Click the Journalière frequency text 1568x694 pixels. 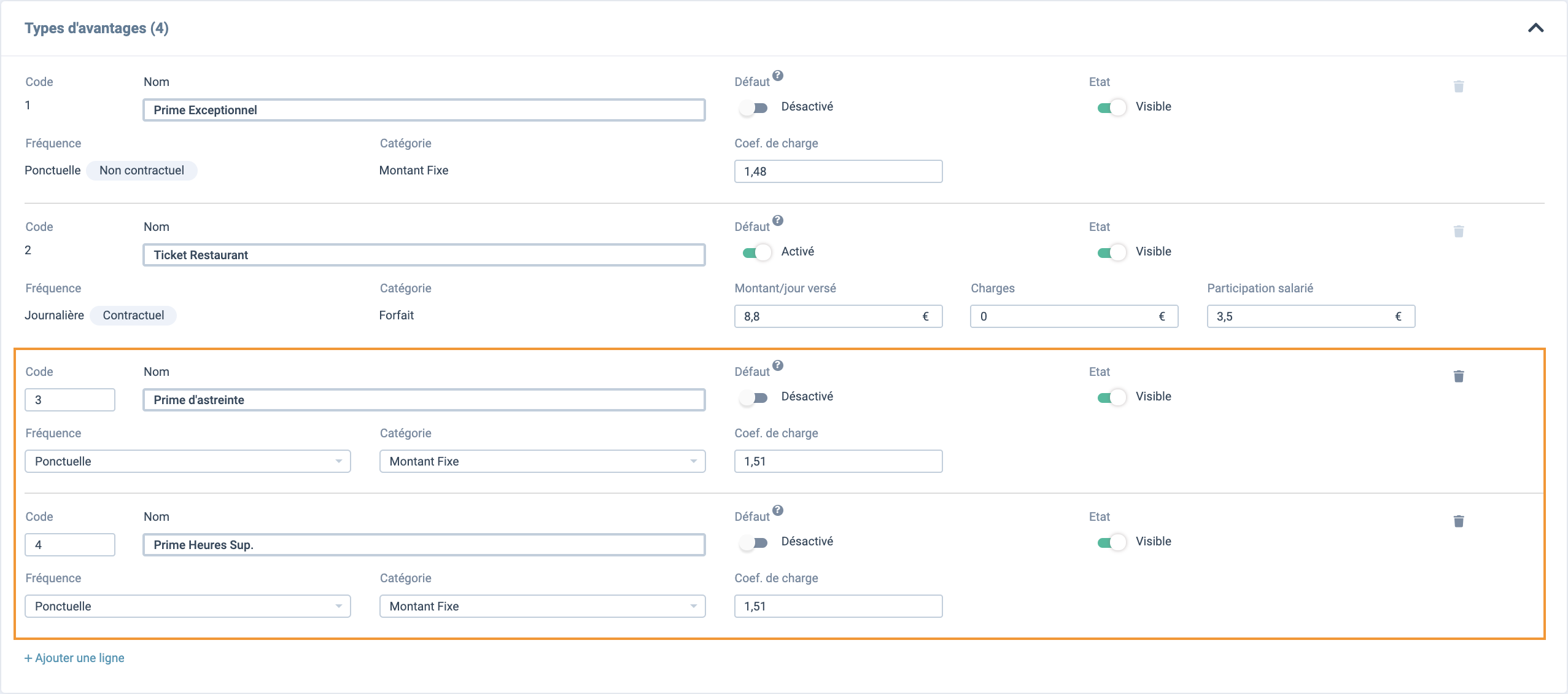[x=54, y=315]
